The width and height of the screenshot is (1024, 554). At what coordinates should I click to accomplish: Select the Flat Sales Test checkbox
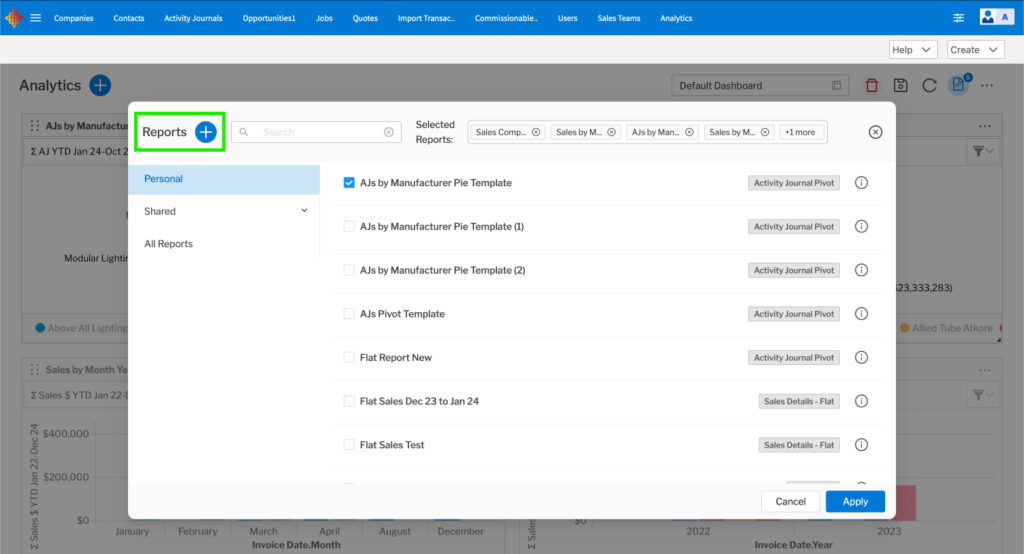click(349, 445)
